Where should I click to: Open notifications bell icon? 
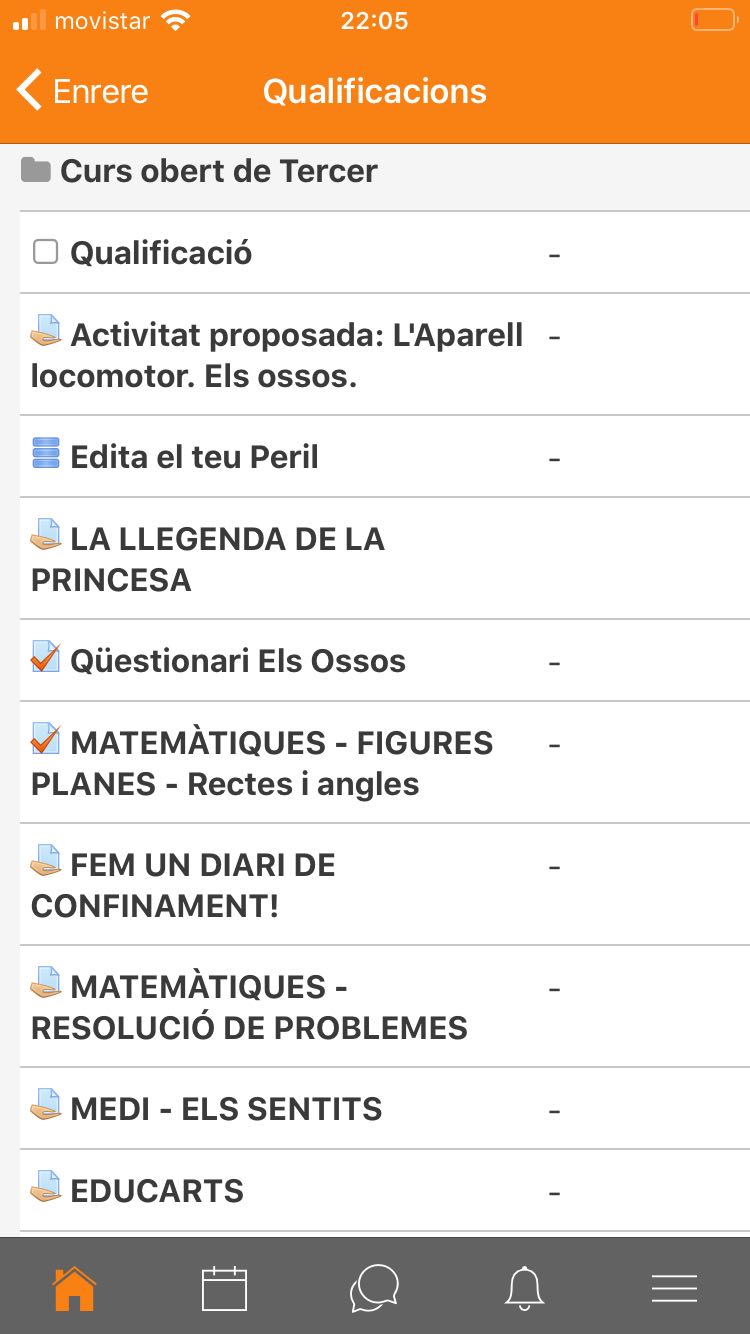[x=524, y=1288]
